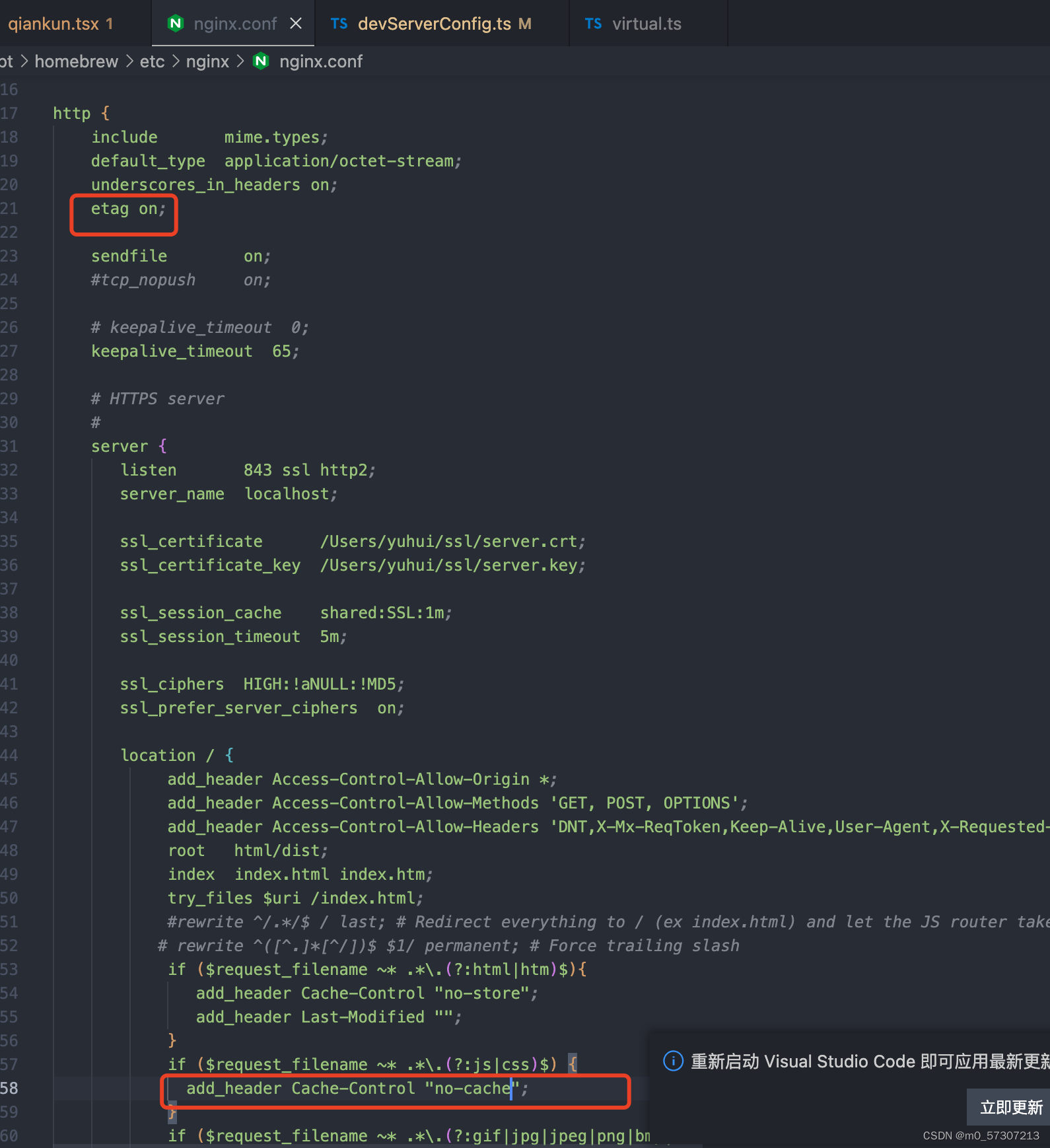The width and height of the screenshot is (1050, 1148).
Task: Click the restart Visual Studio Code notification text
Action: [x=870, y=1061]
